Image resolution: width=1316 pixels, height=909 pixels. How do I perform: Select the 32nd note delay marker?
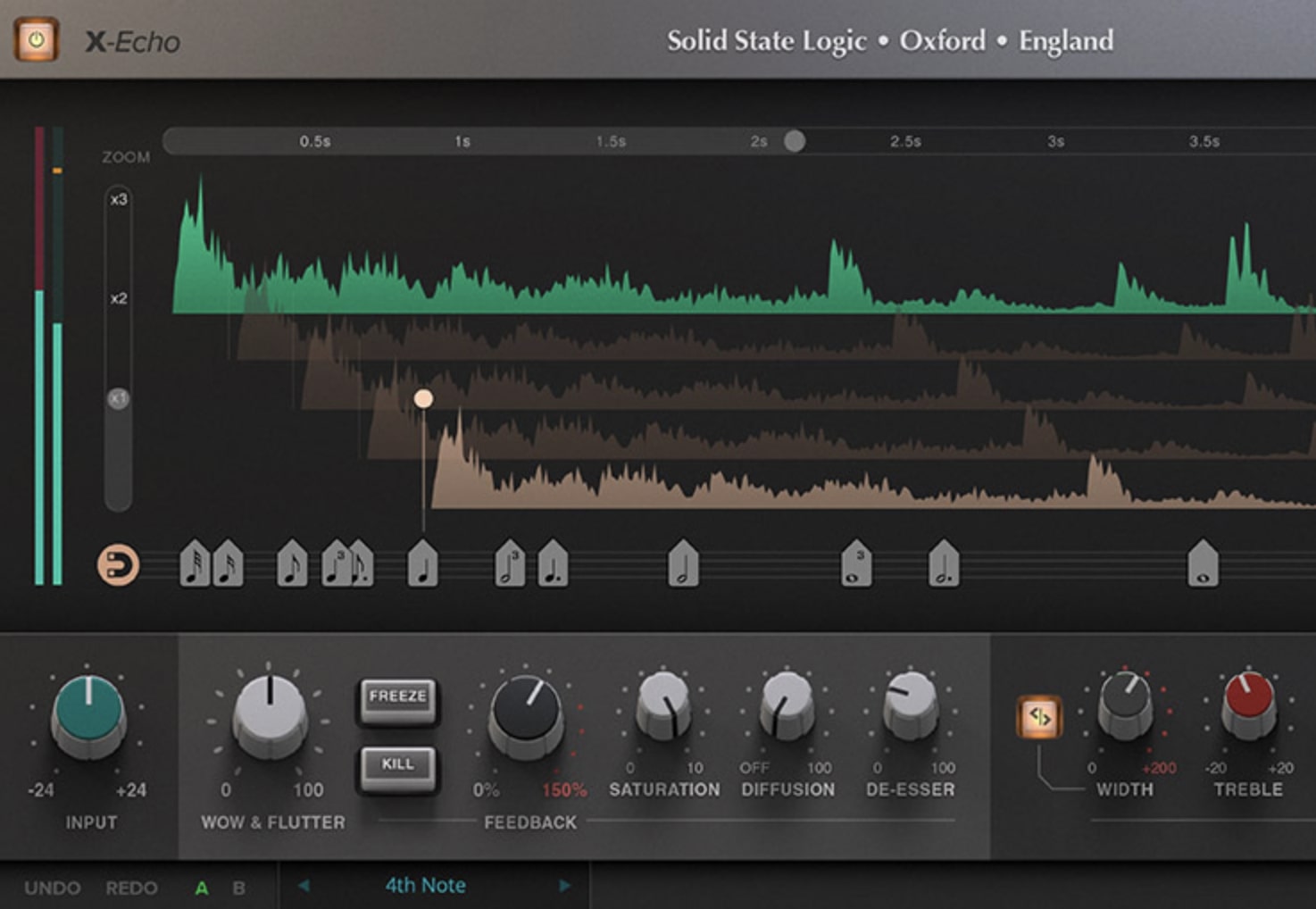(195, 563)
